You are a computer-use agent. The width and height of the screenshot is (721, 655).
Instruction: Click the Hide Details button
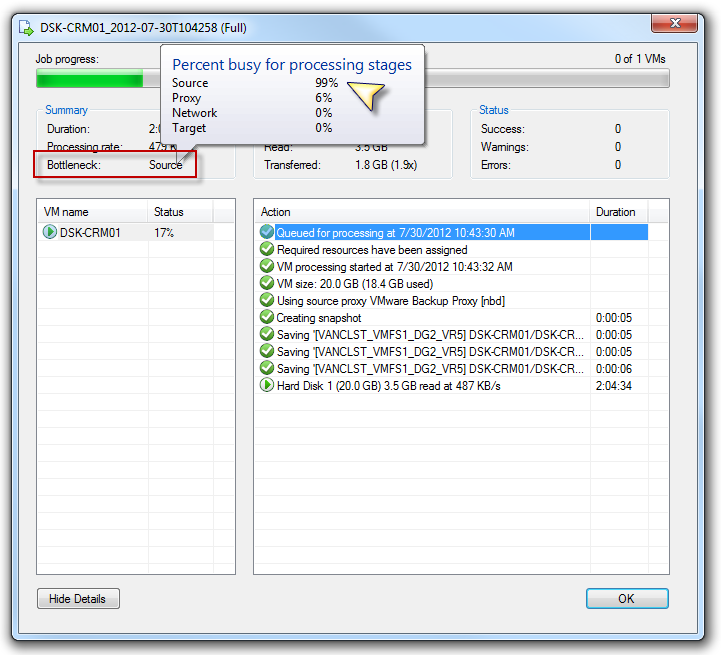point(77,599)
